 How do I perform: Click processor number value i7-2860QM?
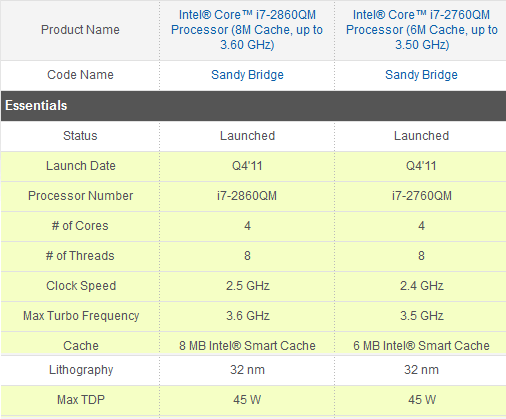point(247,196)
